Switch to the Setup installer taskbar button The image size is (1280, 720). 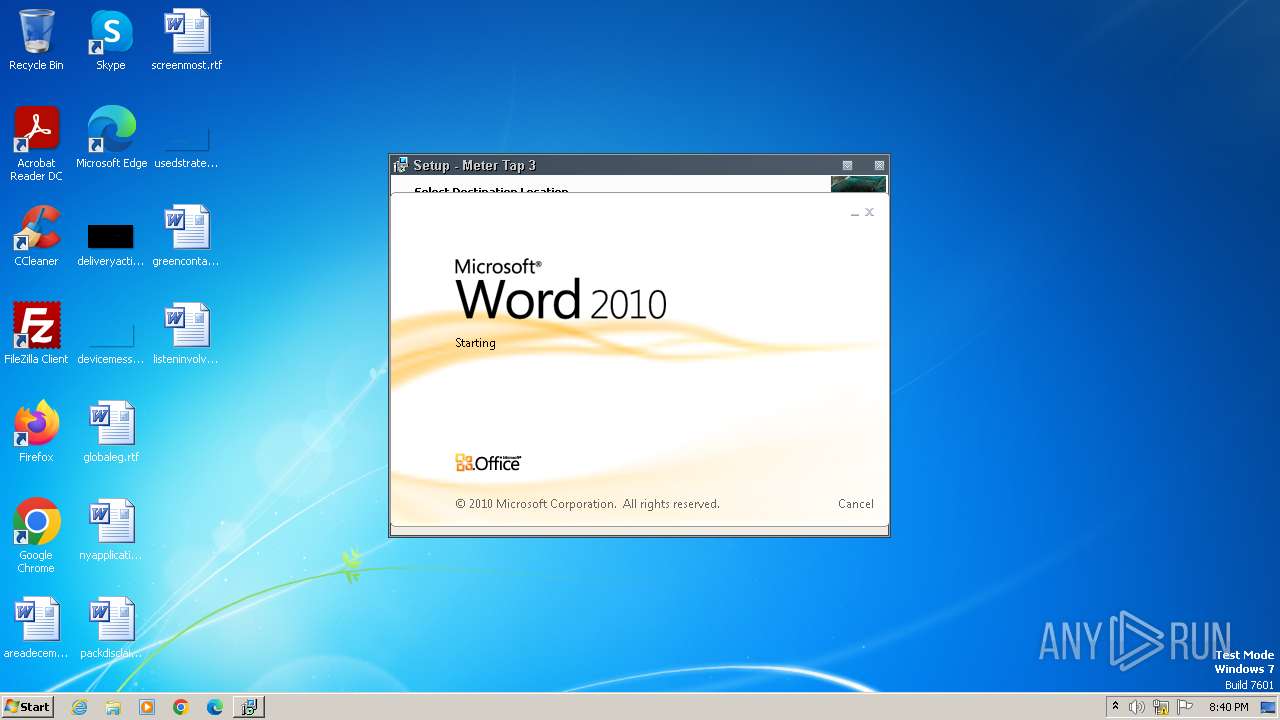click(249, 707)
